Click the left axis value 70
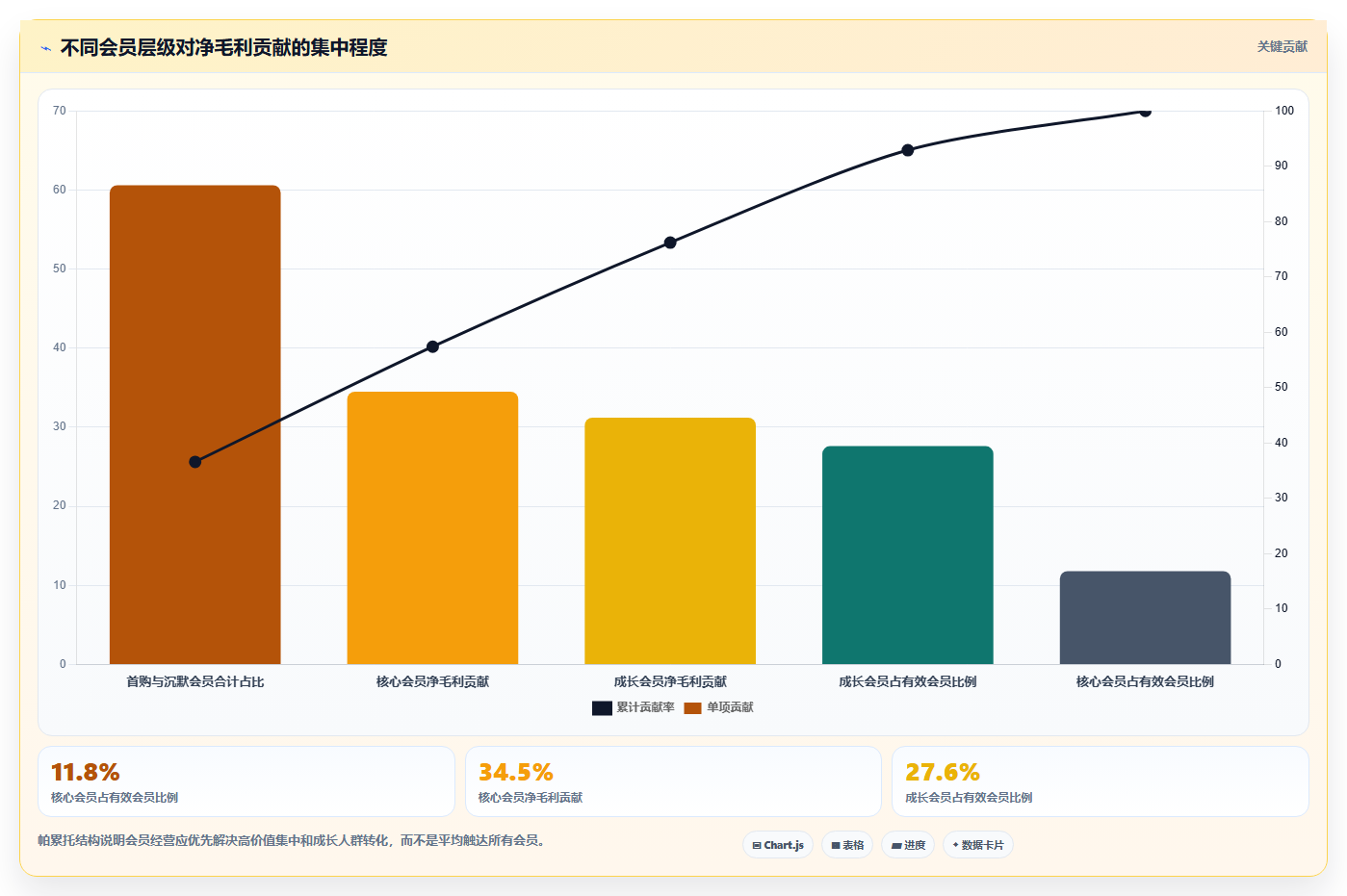 [60, 111]
